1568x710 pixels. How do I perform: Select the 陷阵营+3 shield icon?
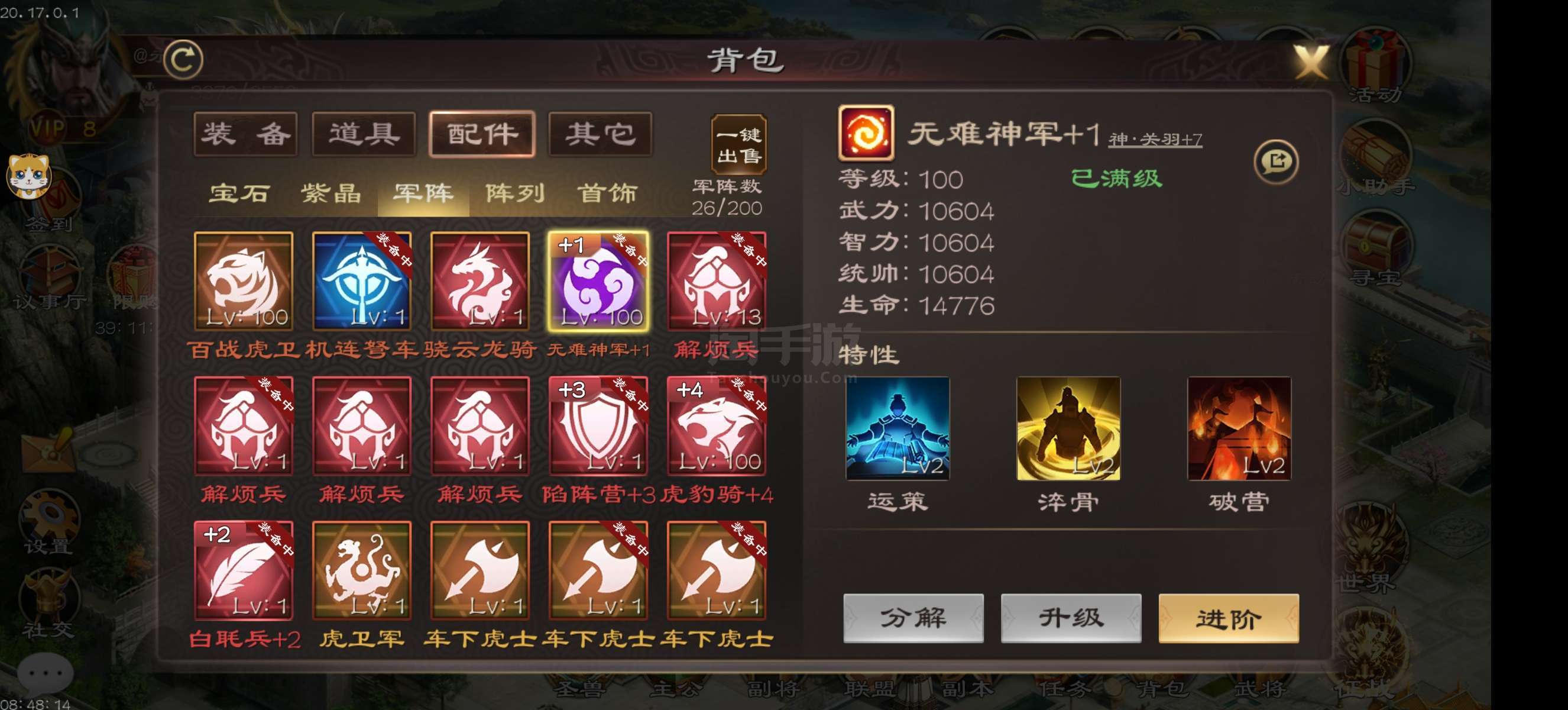click(598, 425)
